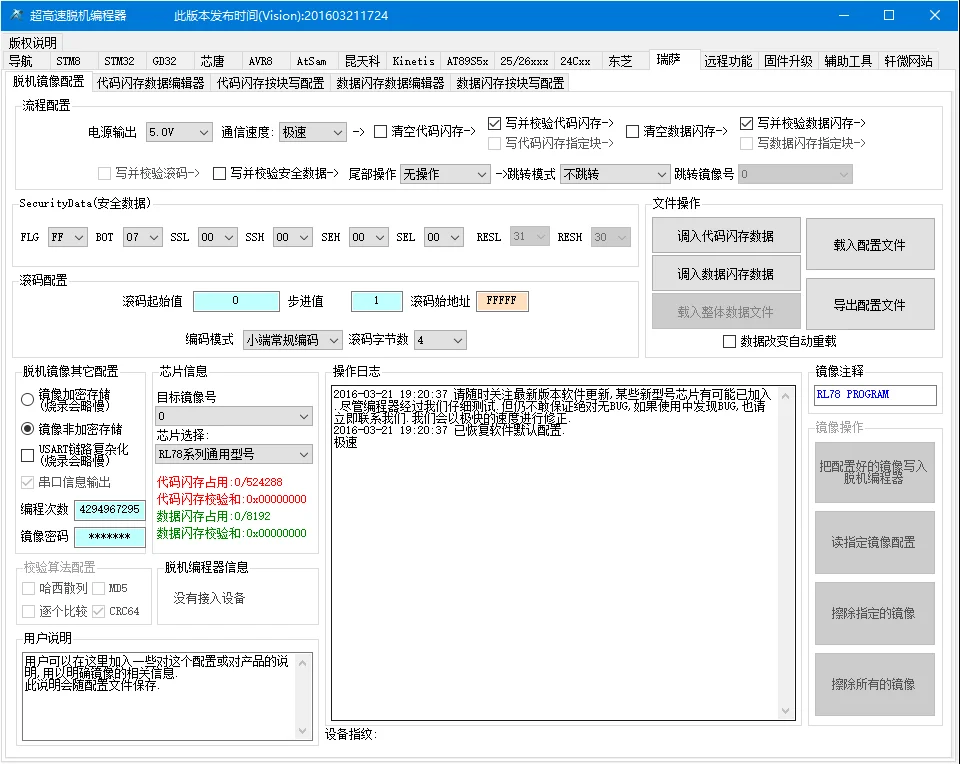The width and height of the screenshot is (960, 764).
Task: Open the 数据闪存按块写配置 sub-tab
Action: click(x=510, y=83)
